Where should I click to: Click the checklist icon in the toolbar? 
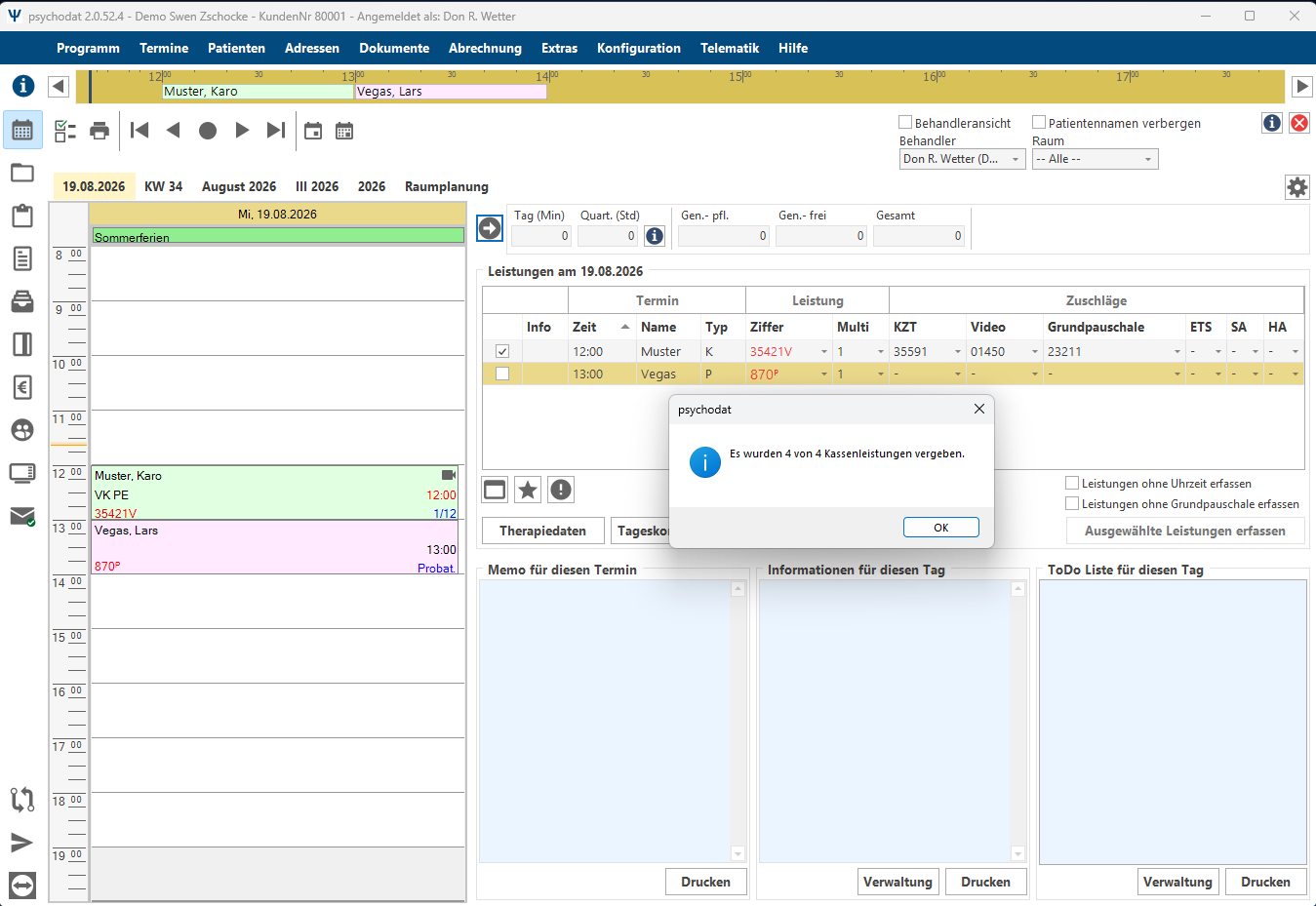click(65, 131)
